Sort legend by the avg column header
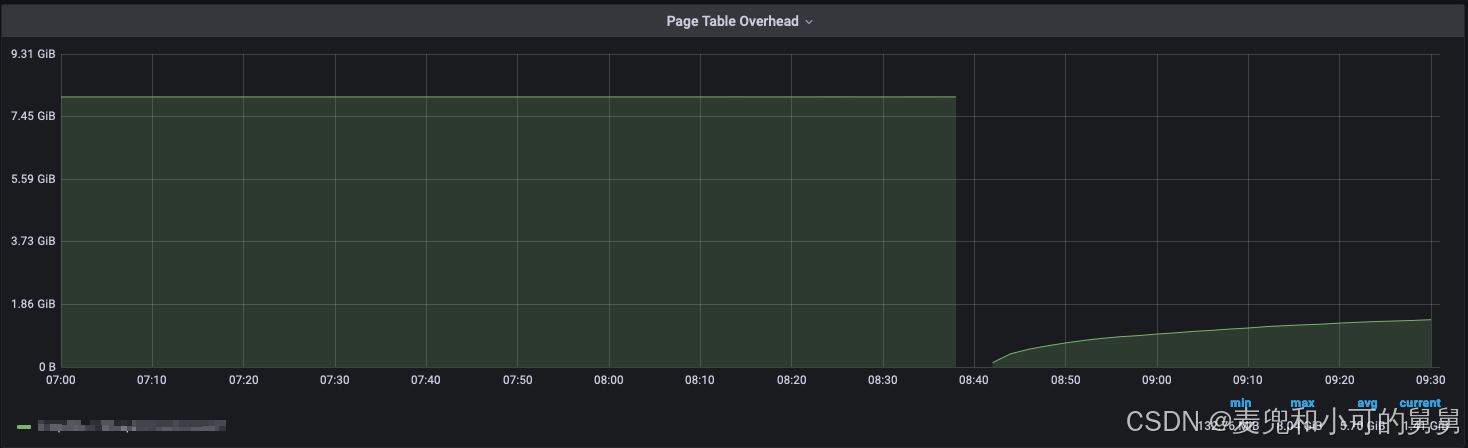Image resolution: width=1468 pixels, height=448 pixels. (x=1367, y=403)
